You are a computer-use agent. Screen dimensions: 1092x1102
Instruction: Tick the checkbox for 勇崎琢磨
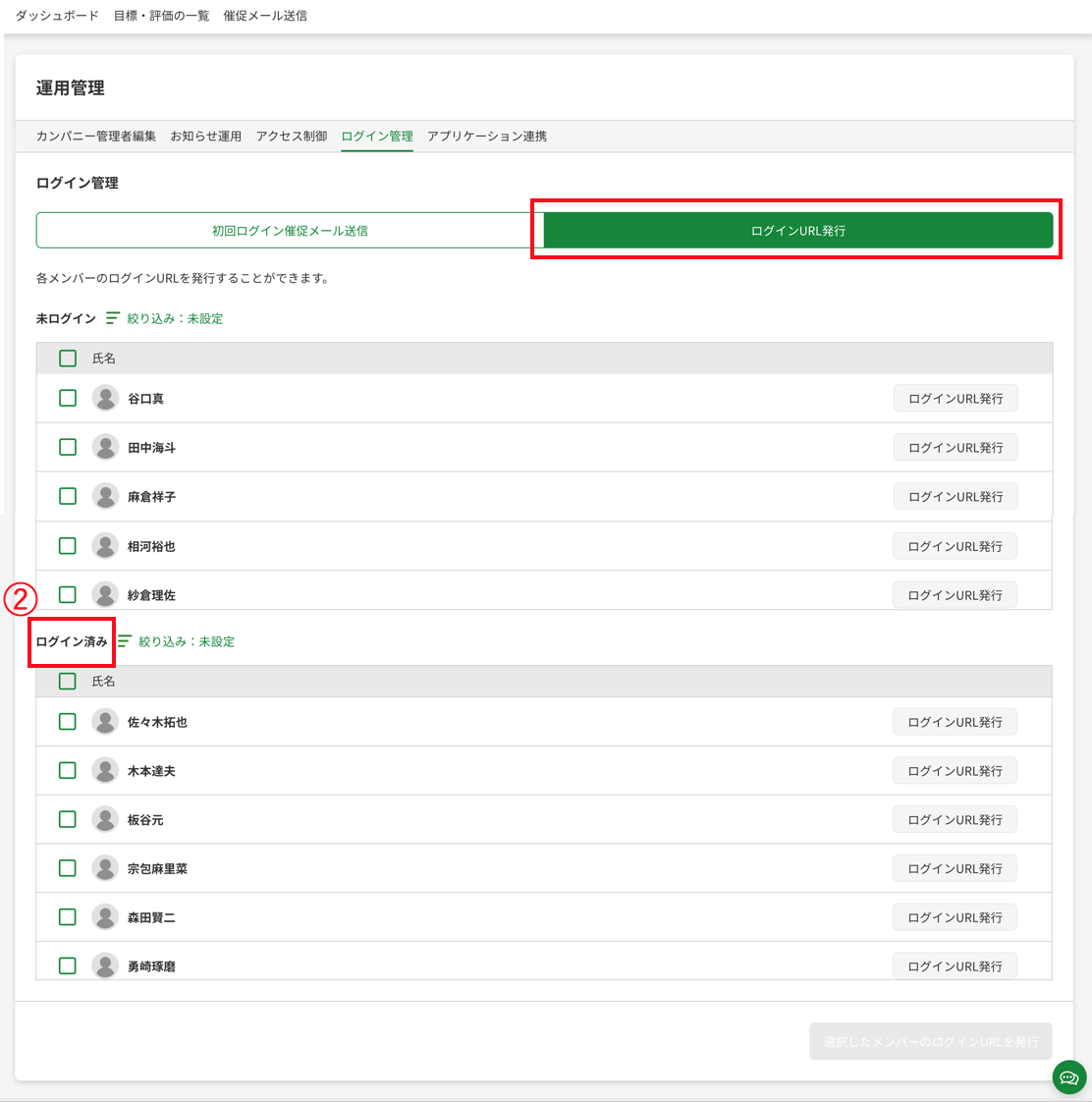tap(68, 966)
